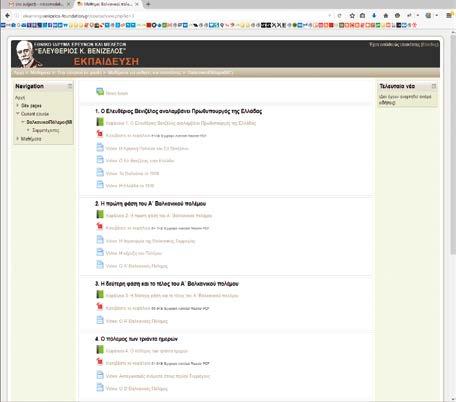
Task: Close the active course tab
Action: [137, 4]
